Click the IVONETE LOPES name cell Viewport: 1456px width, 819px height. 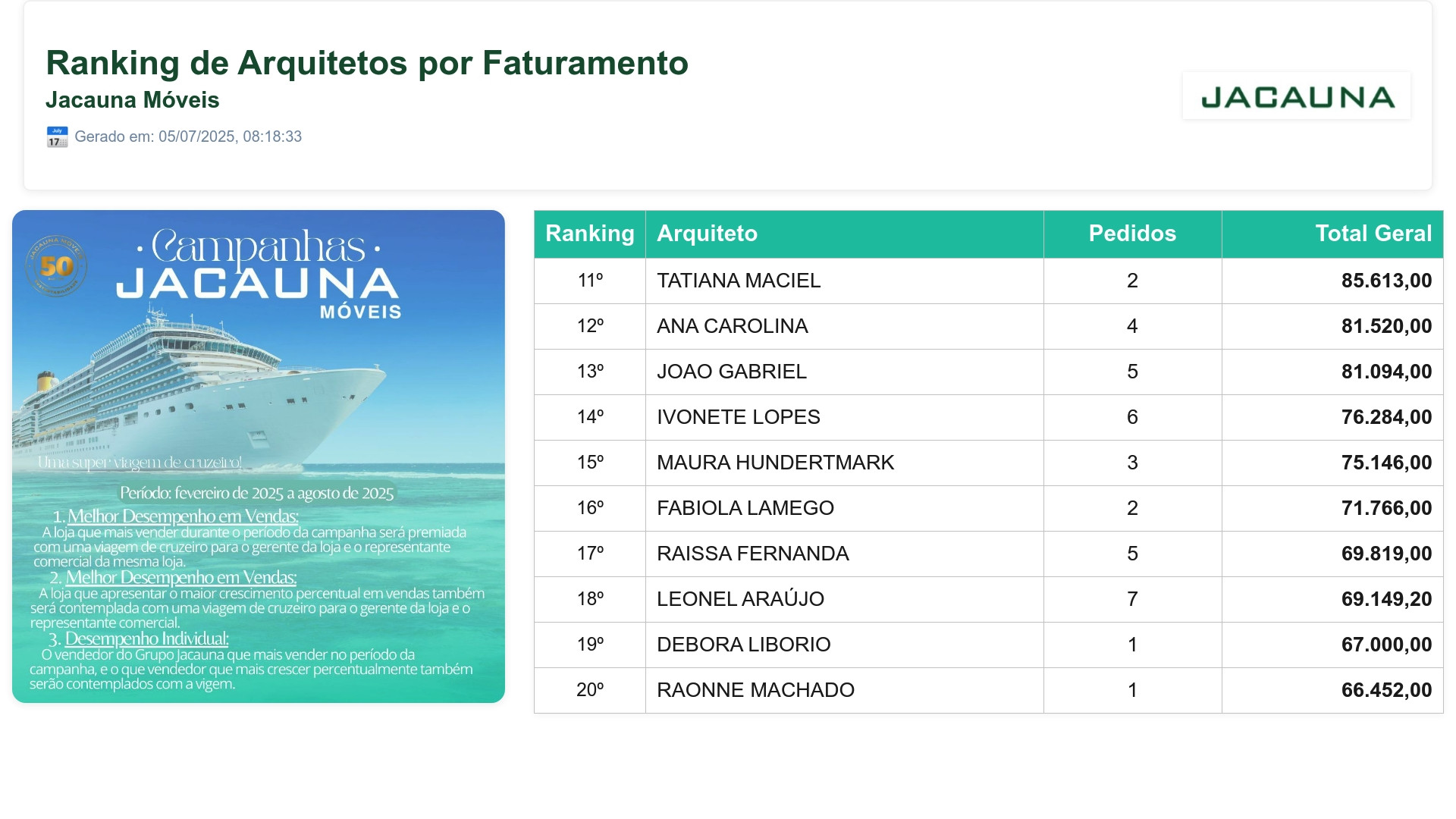coord(845,417)
